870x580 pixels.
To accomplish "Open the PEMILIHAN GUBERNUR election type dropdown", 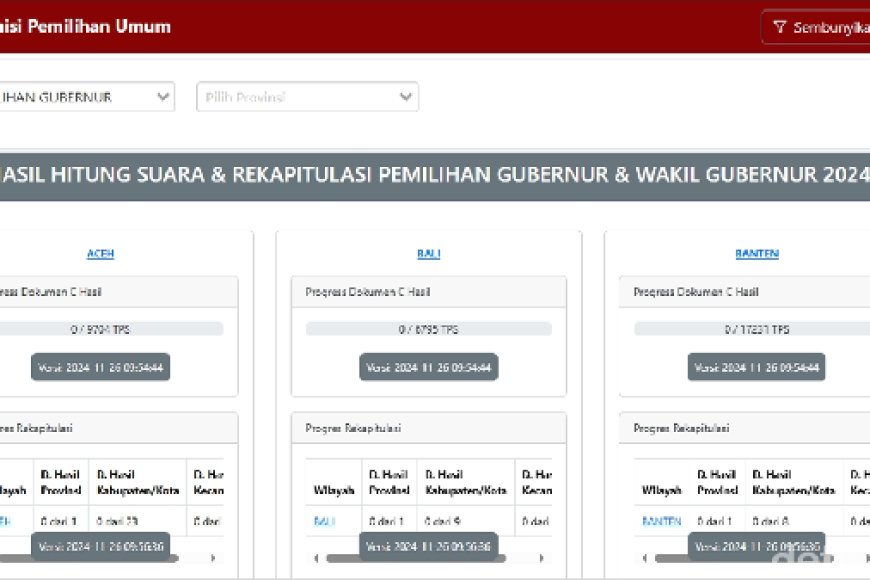I will point(87,97).
